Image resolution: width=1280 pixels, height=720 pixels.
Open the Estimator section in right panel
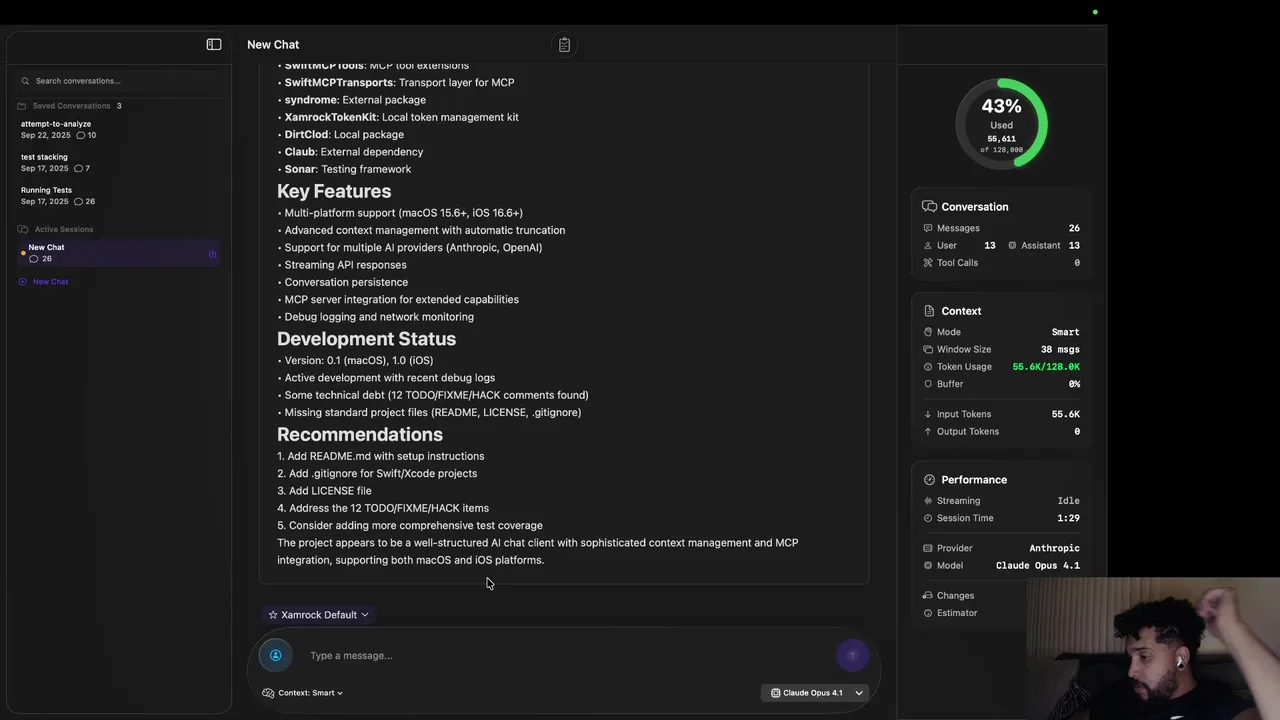[950, 613]
